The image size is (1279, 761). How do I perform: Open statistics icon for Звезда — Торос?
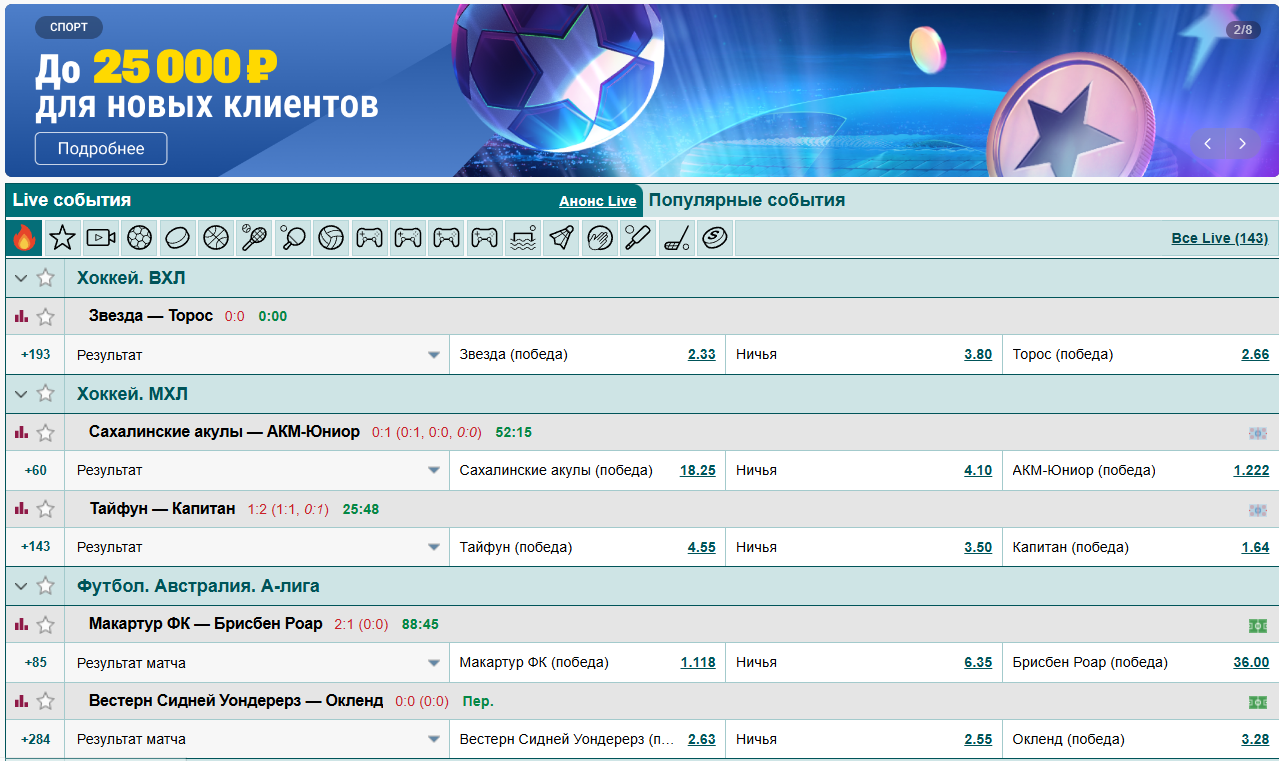(21, 317)
